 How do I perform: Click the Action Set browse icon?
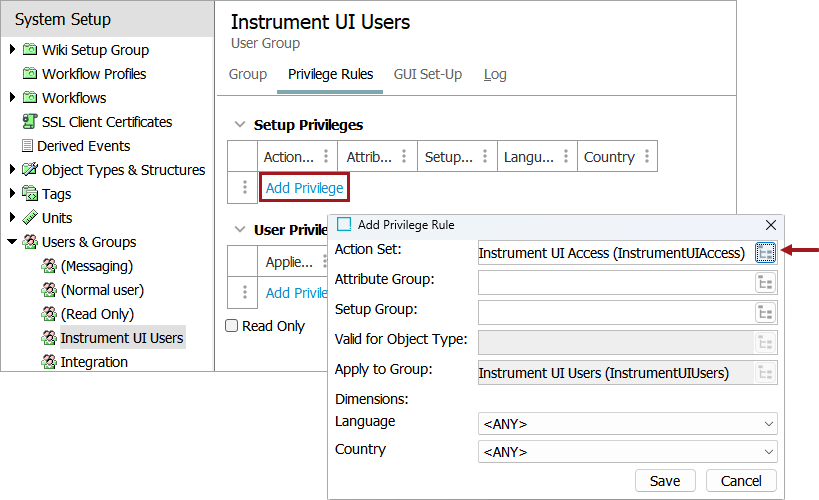[x=765, y=253]
